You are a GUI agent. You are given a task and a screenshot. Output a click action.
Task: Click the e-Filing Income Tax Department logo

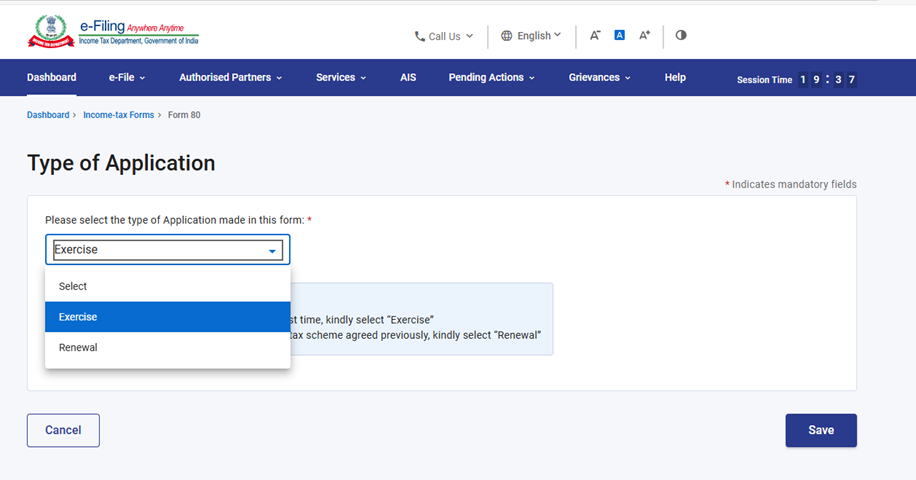[113, 33]
